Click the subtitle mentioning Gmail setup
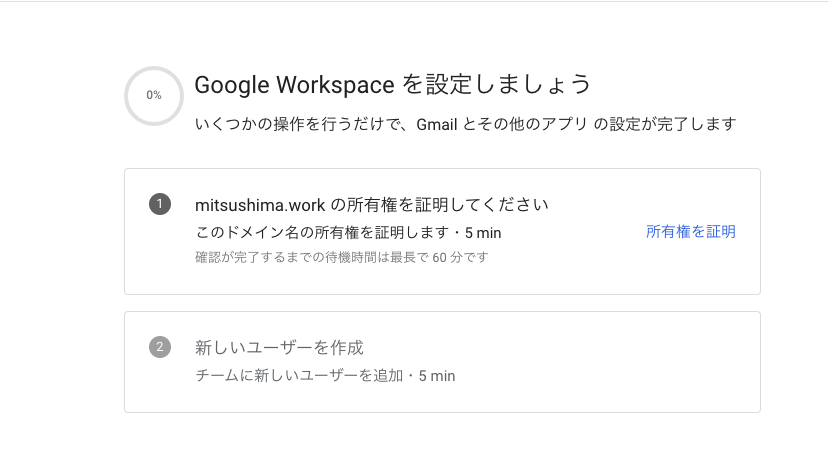 tap(465, 124)
